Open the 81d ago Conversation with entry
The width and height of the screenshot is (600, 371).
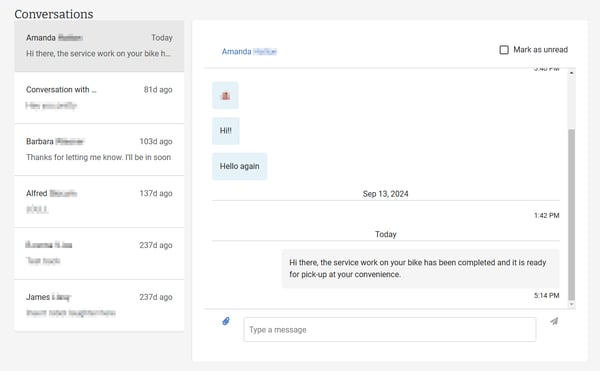pos(99,98)
